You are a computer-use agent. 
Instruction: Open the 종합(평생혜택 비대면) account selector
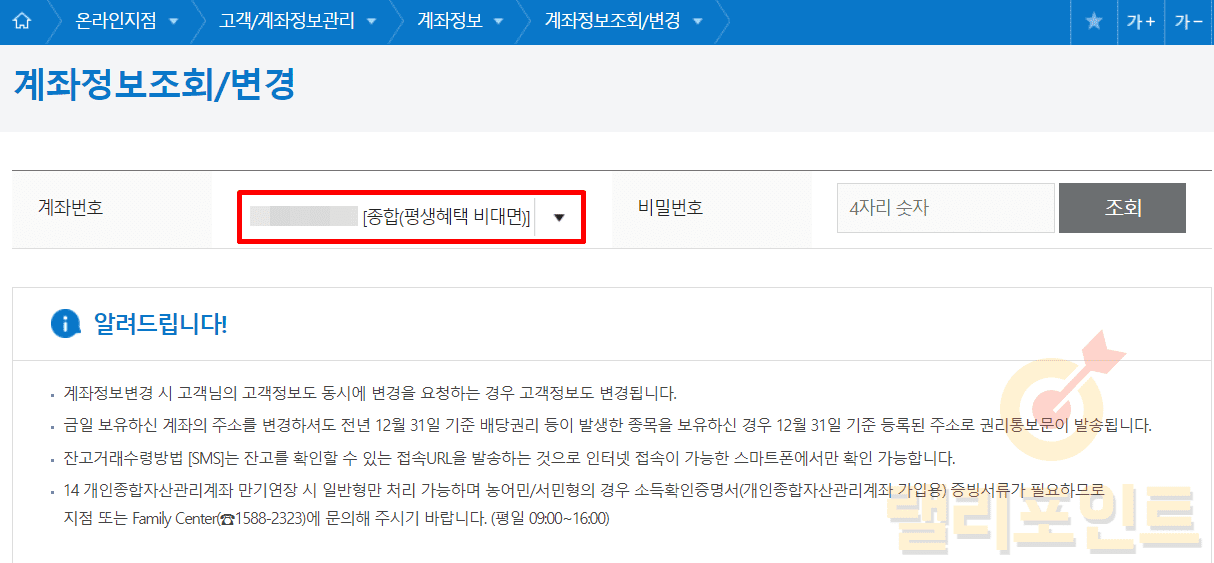(x=411, y=216)
